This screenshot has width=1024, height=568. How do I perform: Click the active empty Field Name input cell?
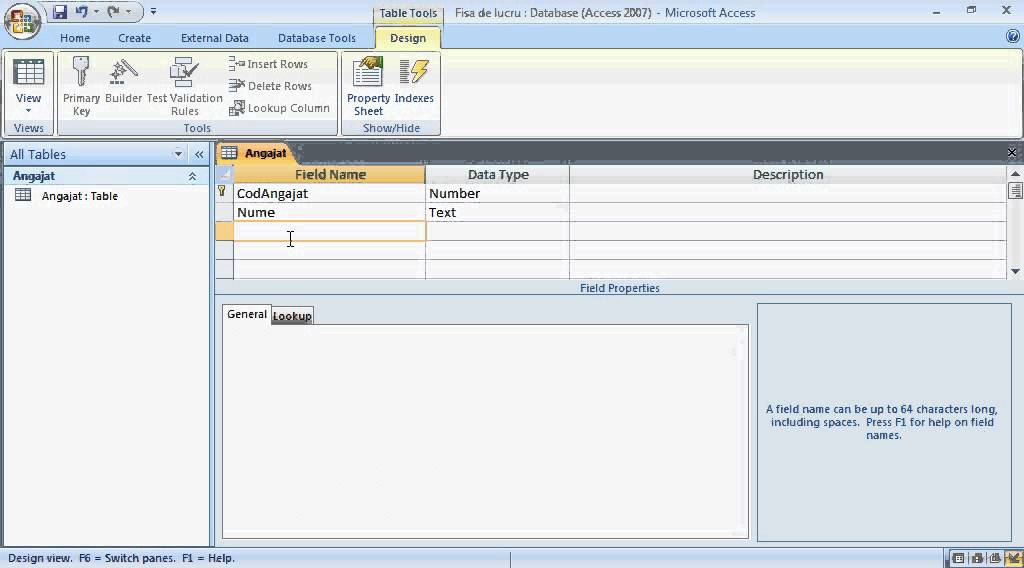tap(329, 231)
